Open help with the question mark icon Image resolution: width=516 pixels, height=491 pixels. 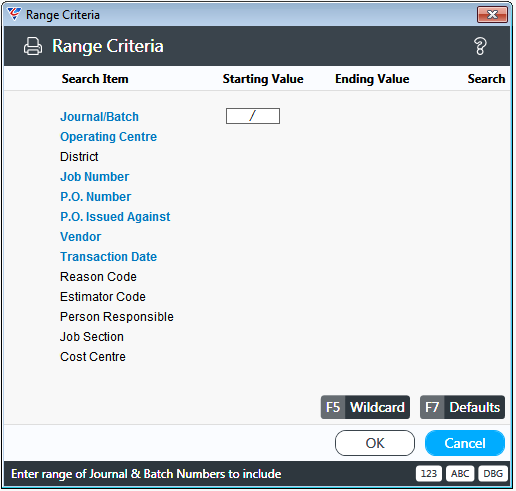tap(480, 46)
